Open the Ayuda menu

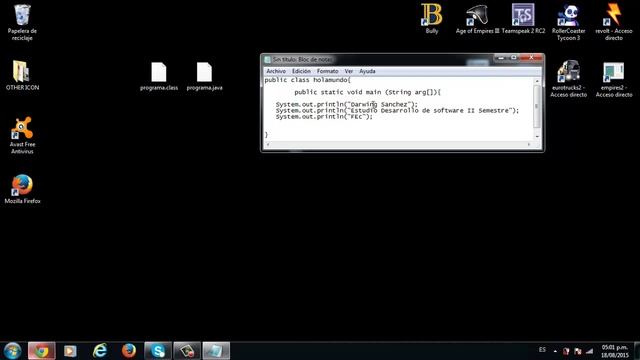pyautogui.click(x=367, y=71)
